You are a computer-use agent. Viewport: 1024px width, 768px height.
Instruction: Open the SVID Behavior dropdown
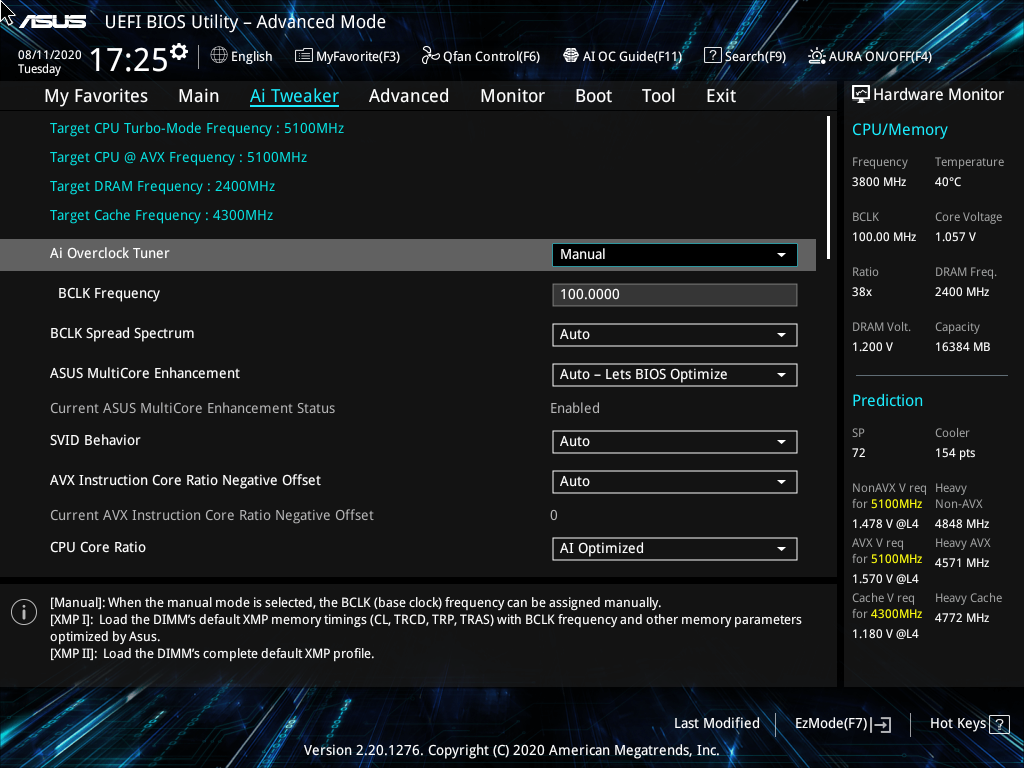[x=674, y=441]
